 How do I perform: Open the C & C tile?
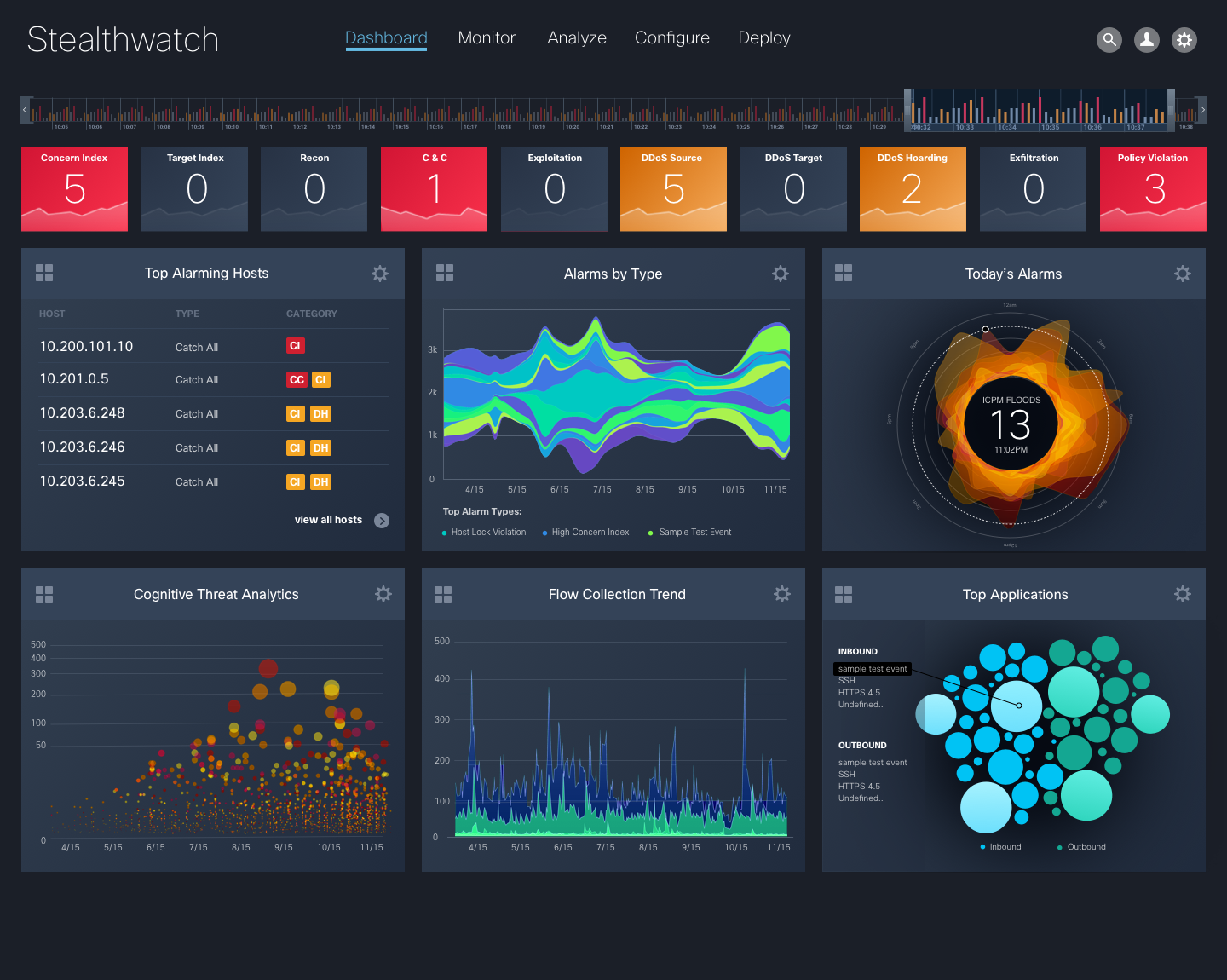pos(434,189)
